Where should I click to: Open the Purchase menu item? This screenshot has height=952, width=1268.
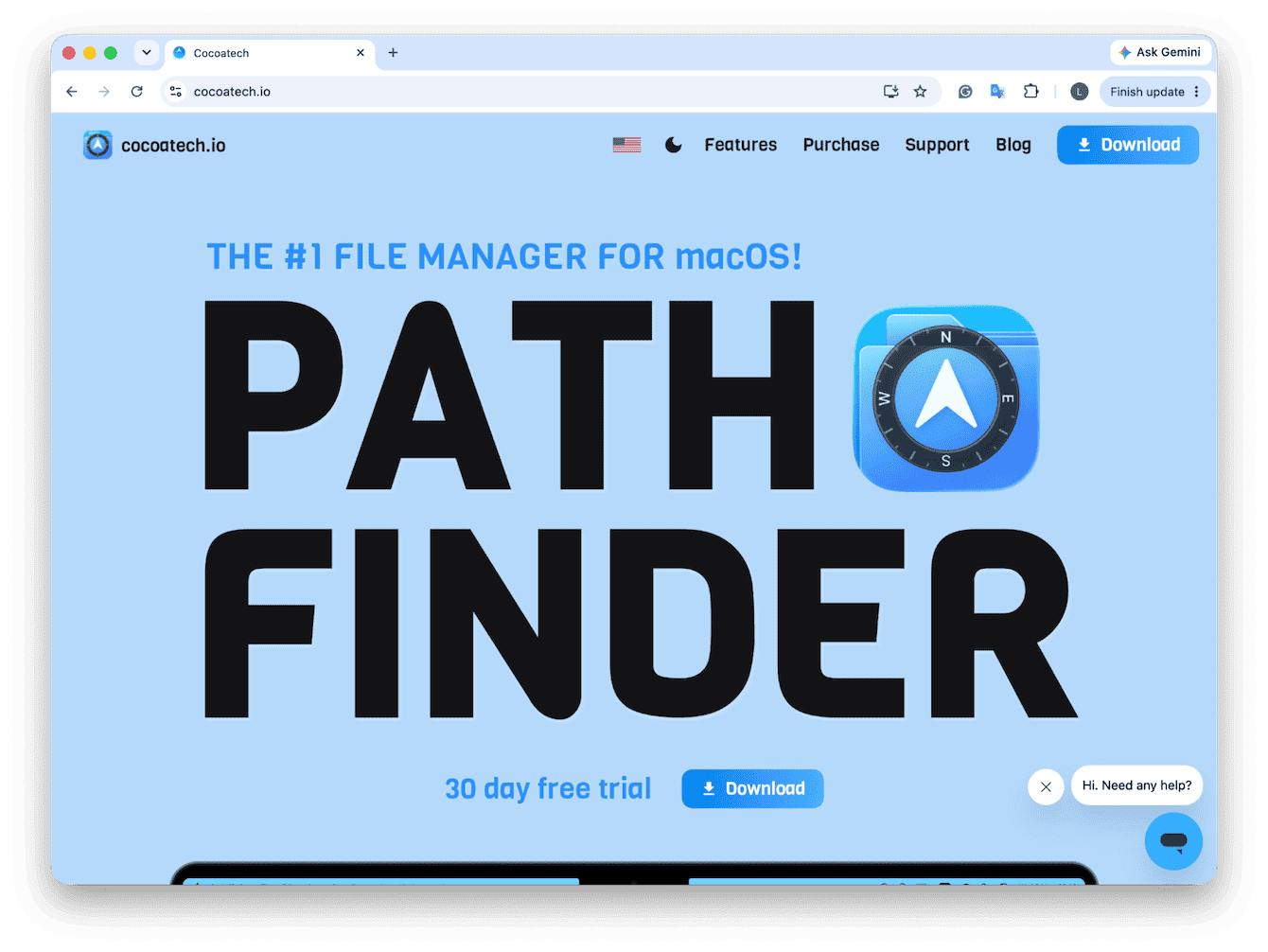point(841,145)
